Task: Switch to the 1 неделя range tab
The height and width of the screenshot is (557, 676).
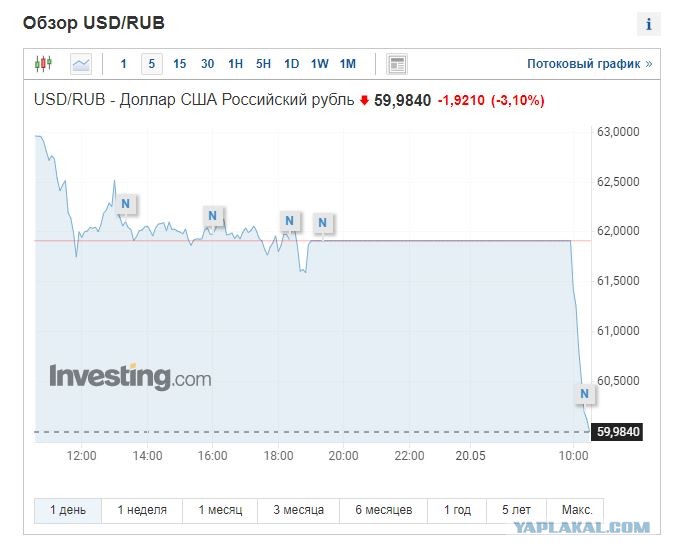Action: point(142,510)
